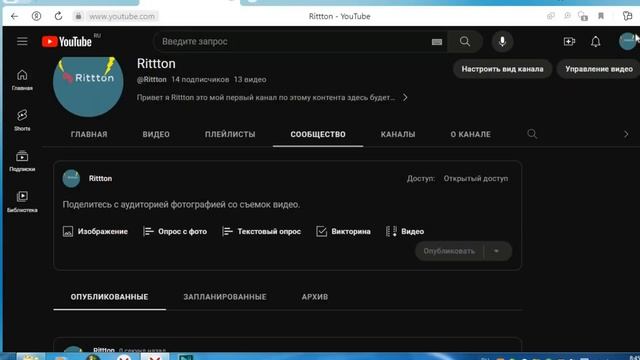Open the create video icon

click(569, 42)
